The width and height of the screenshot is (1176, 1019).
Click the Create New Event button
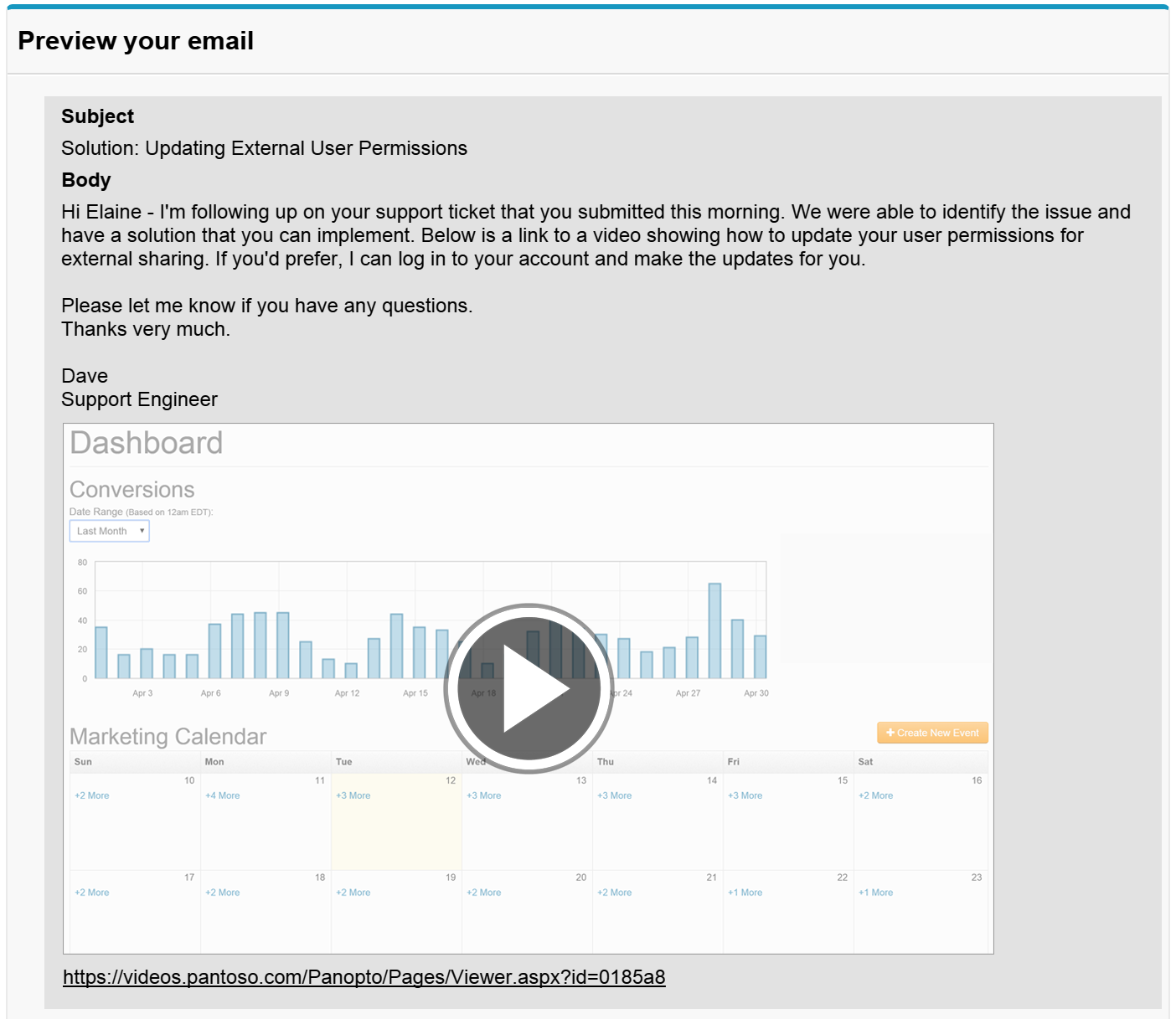point(932,733)
